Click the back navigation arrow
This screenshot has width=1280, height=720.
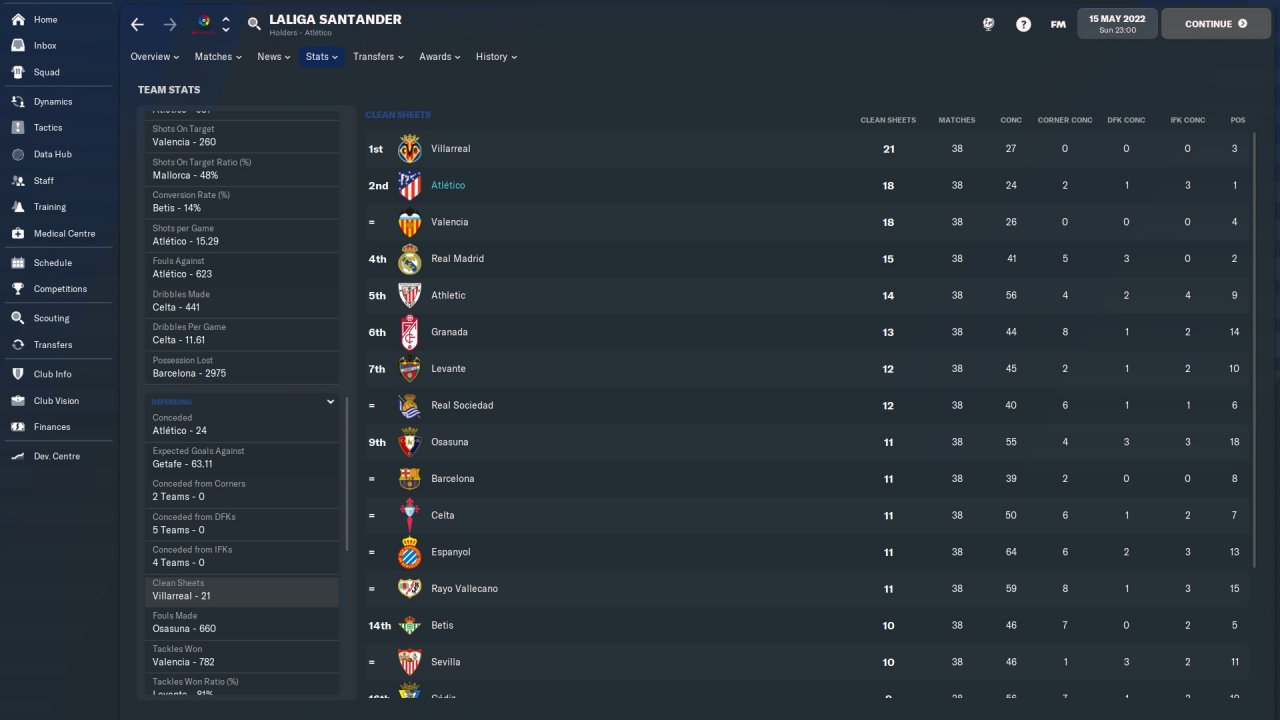pos(138,24)
